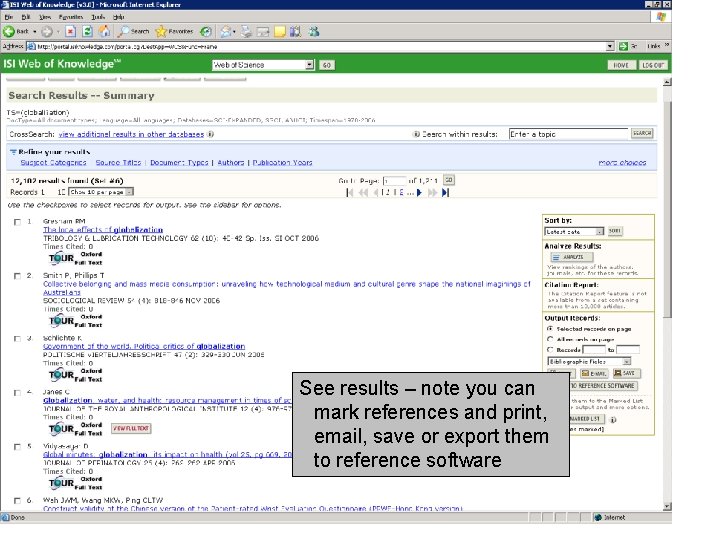This screenshot has height=540, width=720.
Task: Open the Favorites menu
Action: point(70,17)
